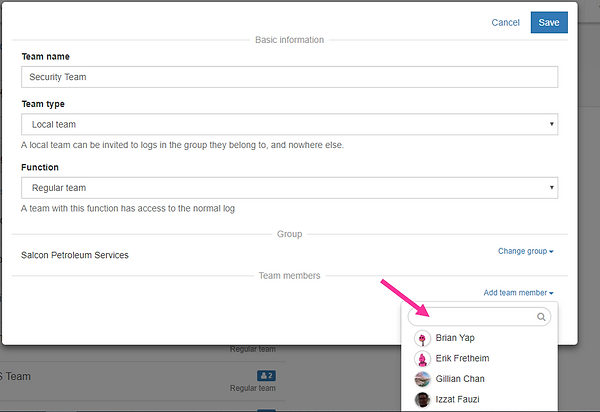The image size is (600, 412).
Task: Click the Team members section heading
Action: 289,276
